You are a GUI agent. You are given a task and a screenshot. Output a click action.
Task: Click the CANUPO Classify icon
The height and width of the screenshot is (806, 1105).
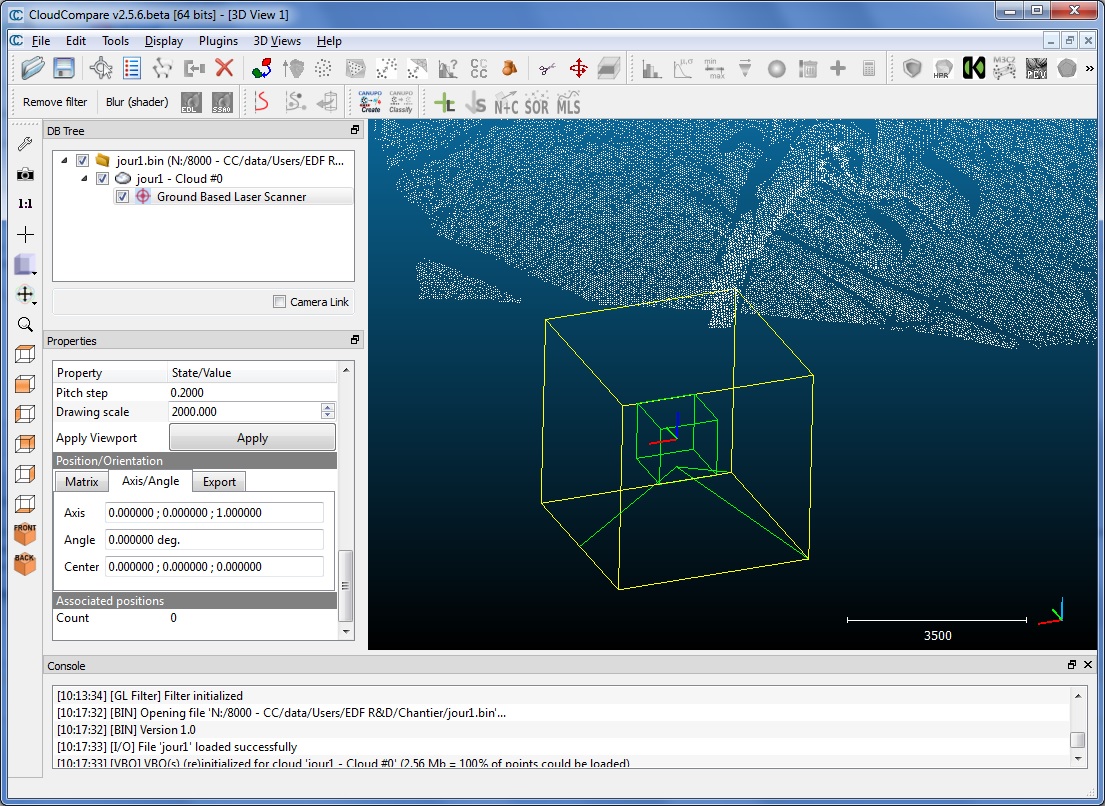[x=400, y=102]
